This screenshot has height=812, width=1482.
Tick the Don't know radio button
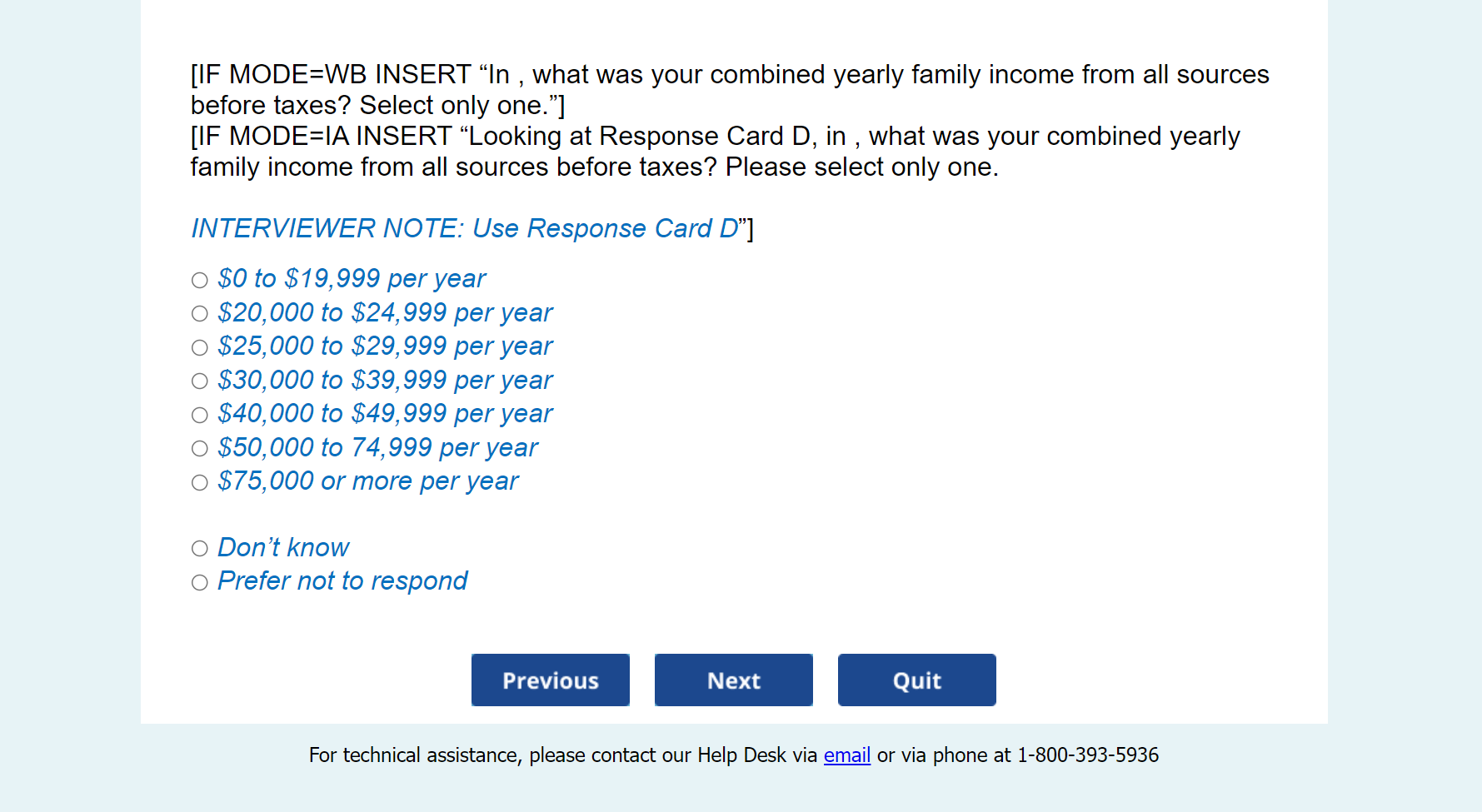coord(200,549)
